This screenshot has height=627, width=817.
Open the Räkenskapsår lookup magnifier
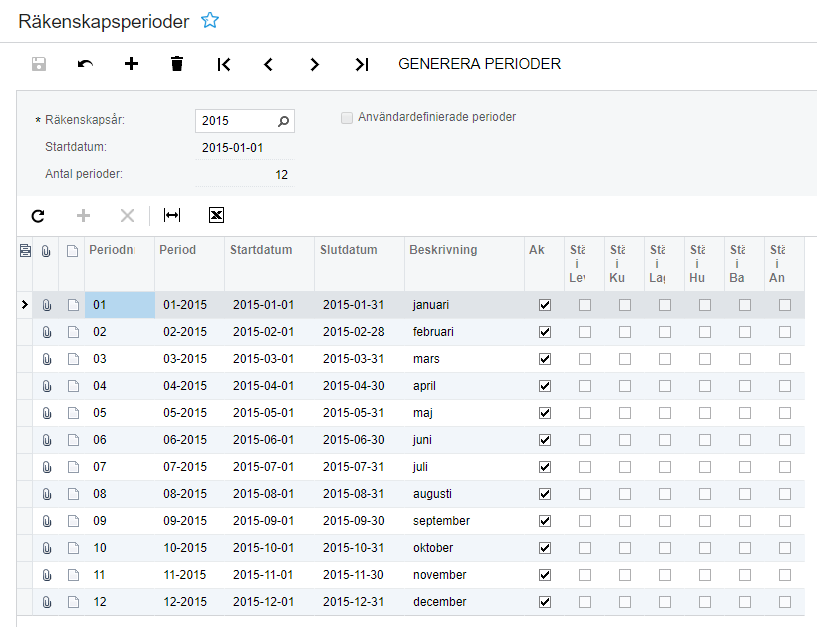[284, 121]
